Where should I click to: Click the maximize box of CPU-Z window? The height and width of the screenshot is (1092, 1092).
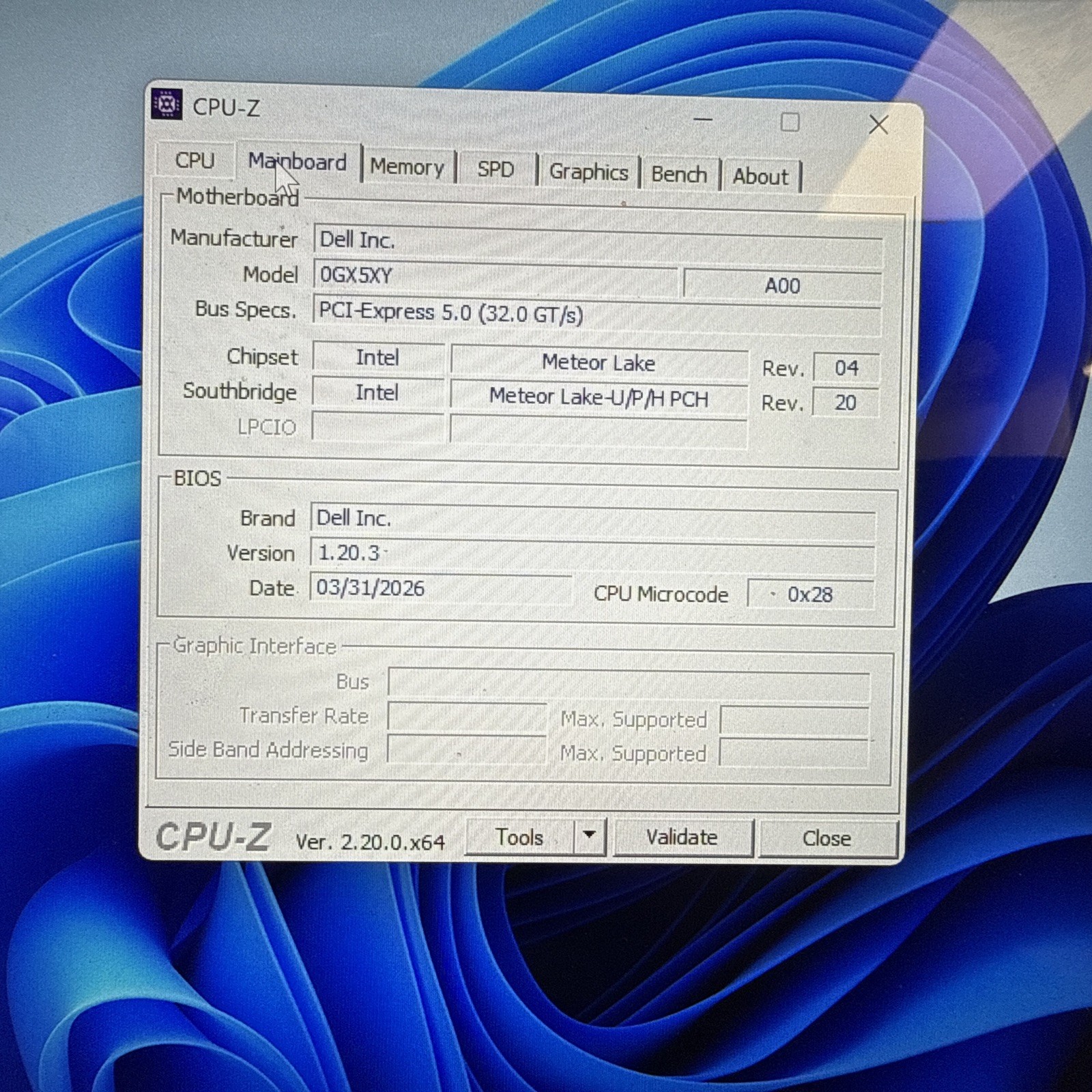click(x=790, y=123)
